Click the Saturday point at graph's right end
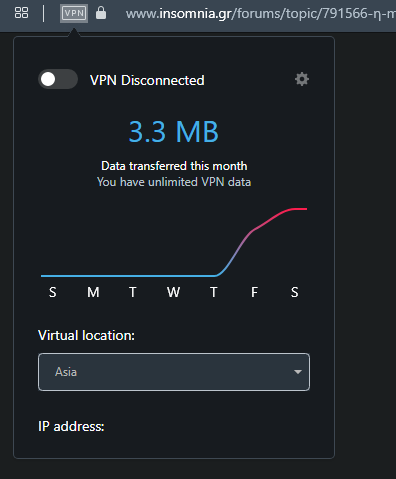The image size is (396, 479). (x=306, y=209)
